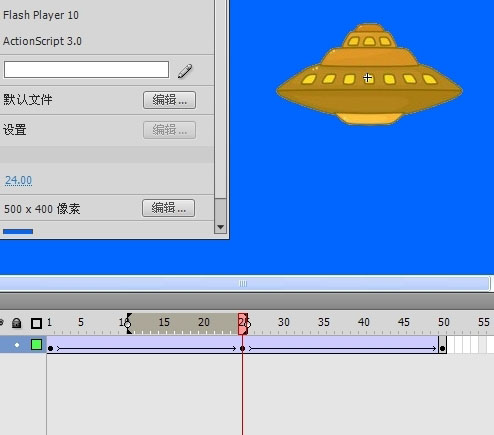Click the 500 x 400 像素 size text
Image resolution: width=494 pixels, height=435 pixels.
tap(42, 209)
